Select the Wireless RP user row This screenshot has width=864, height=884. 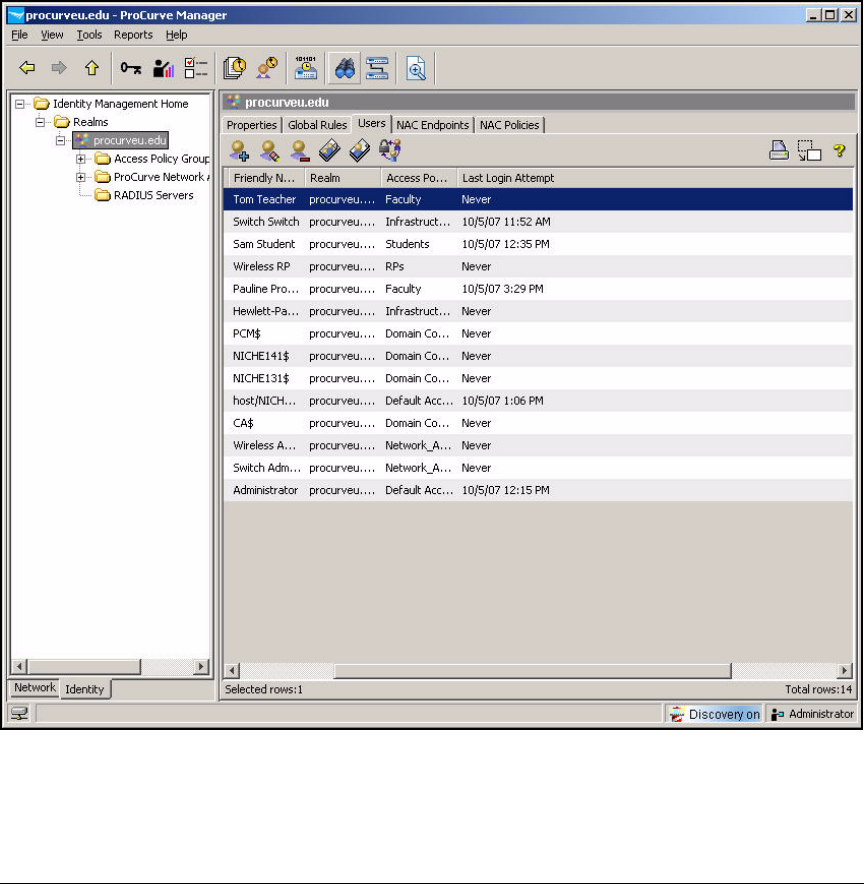pos(538,266)
